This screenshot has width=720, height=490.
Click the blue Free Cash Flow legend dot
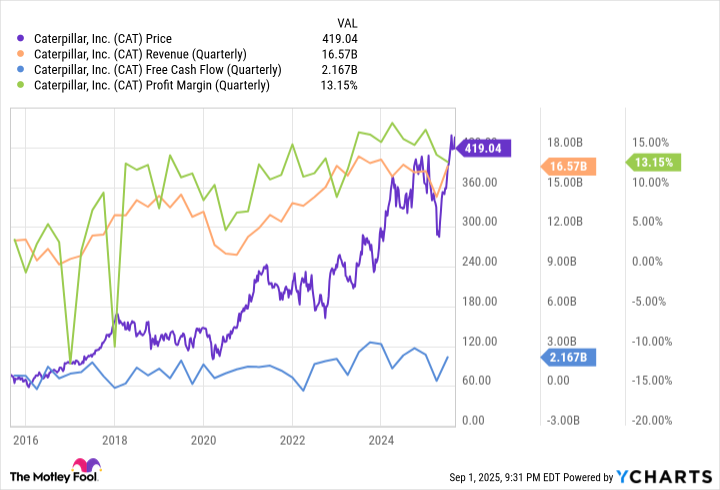coord(20,70)
